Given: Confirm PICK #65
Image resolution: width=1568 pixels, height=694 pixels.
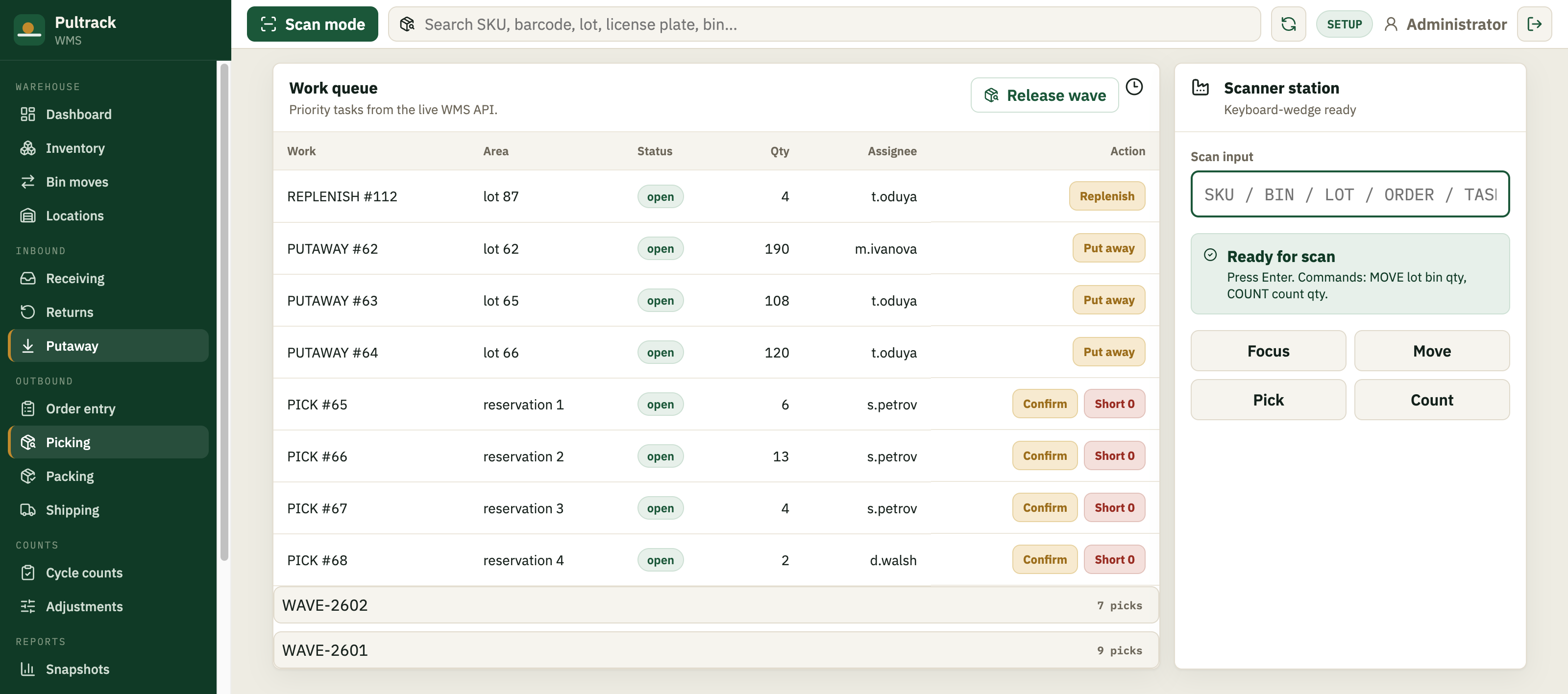Looking at the screenshot, I should tap(1045, 403).
